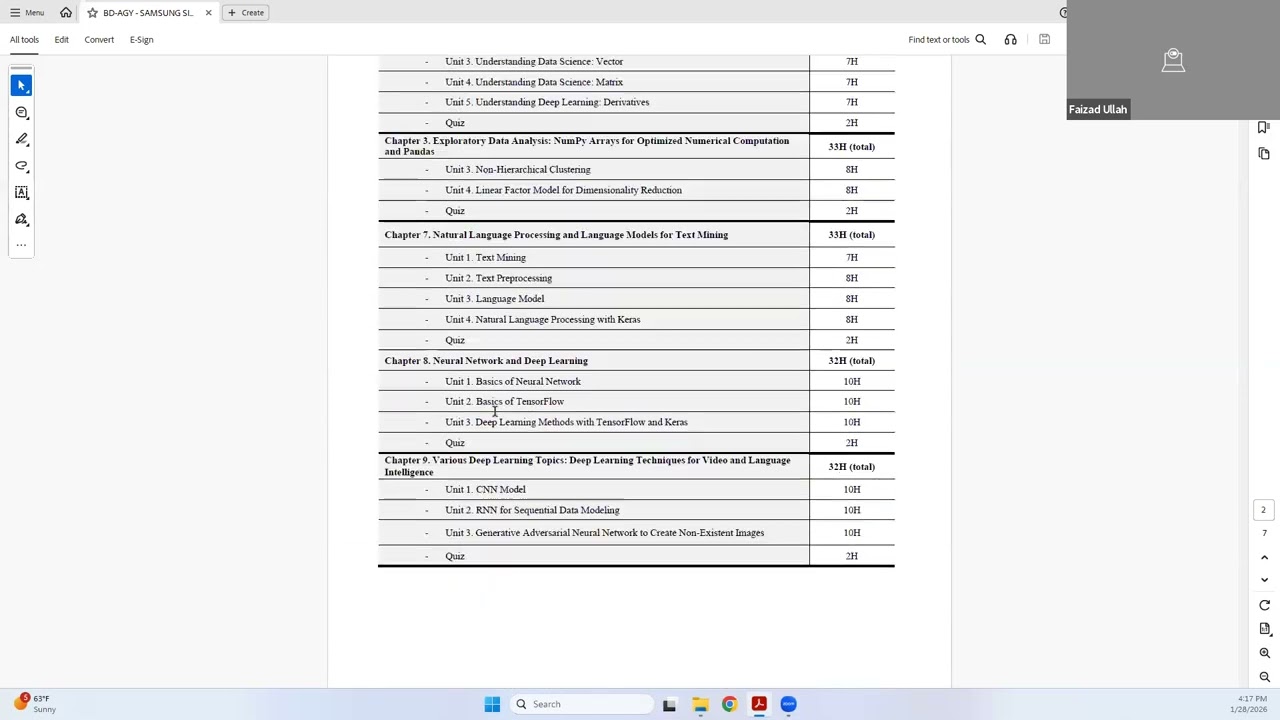Click the save floppy disk icon
The image size is (1280, 720).
[1044, 40]
